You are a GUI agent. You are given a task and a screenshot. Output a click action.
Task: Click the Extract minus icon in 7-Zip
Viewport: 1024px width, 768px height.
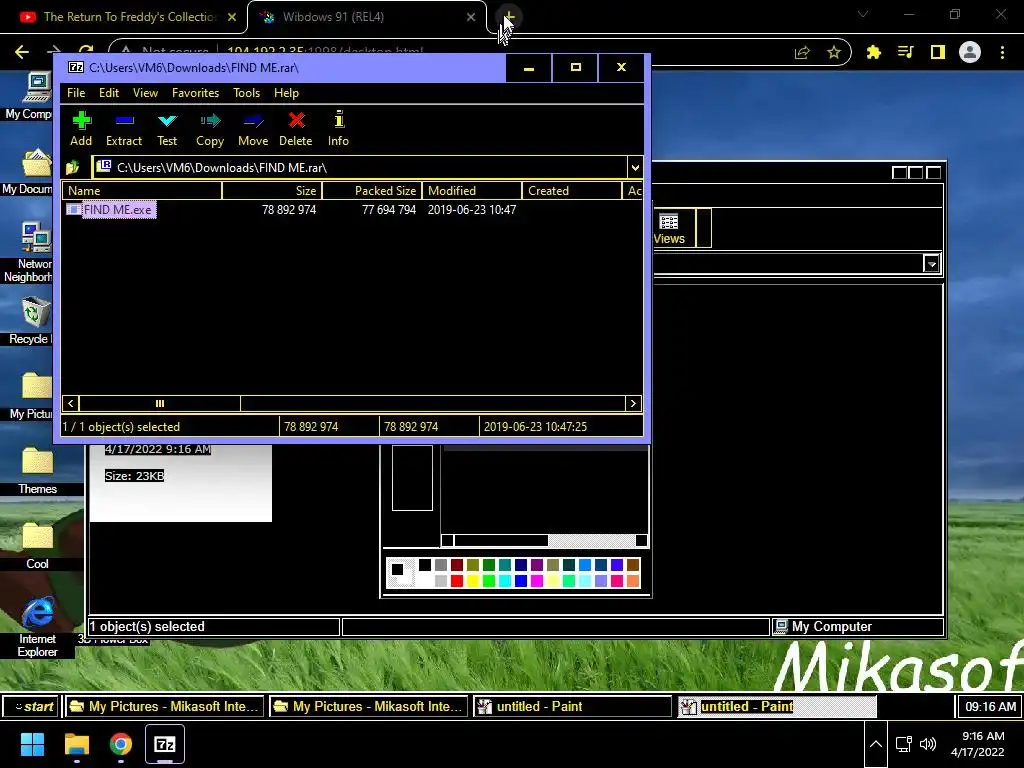[124, 120]
